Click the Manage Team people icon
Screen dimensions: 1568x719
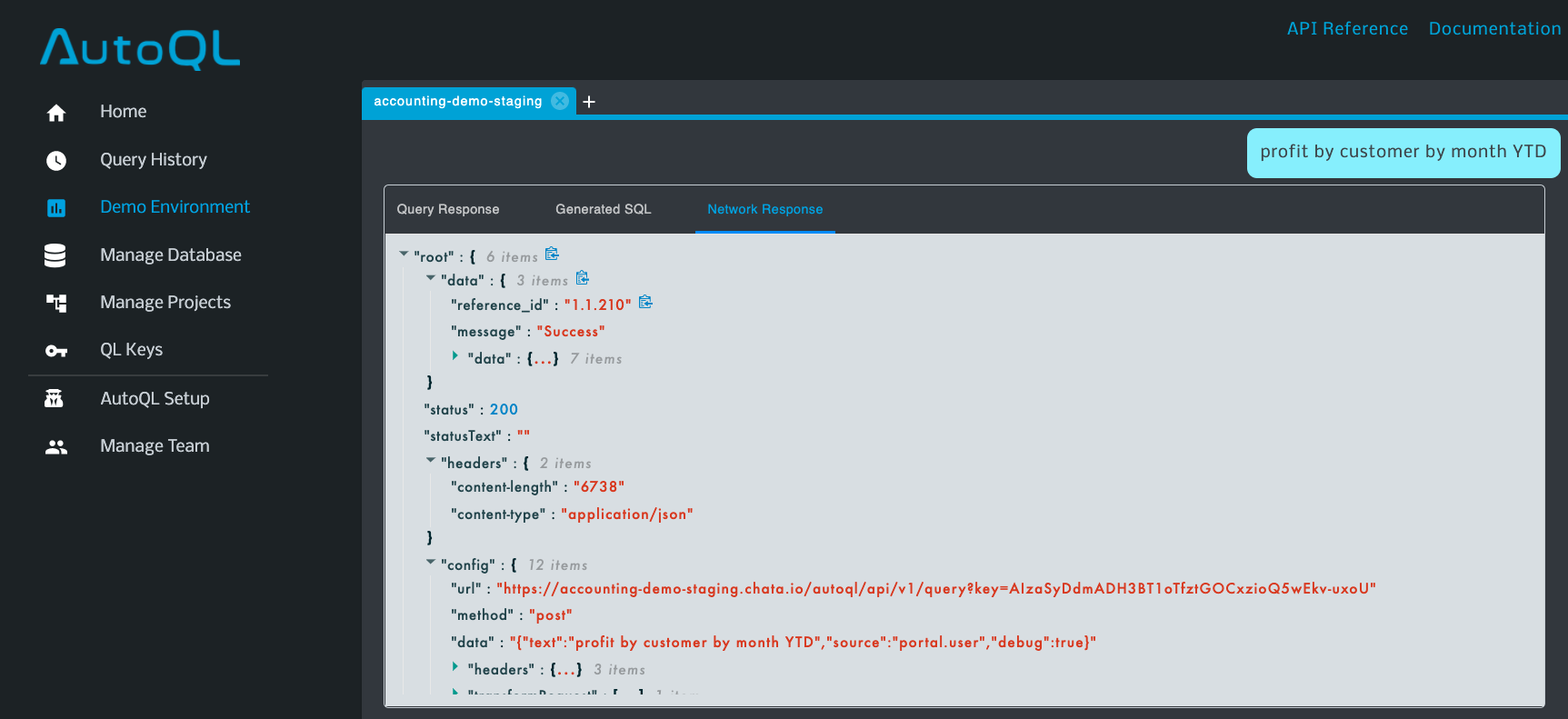pos(56,446)
